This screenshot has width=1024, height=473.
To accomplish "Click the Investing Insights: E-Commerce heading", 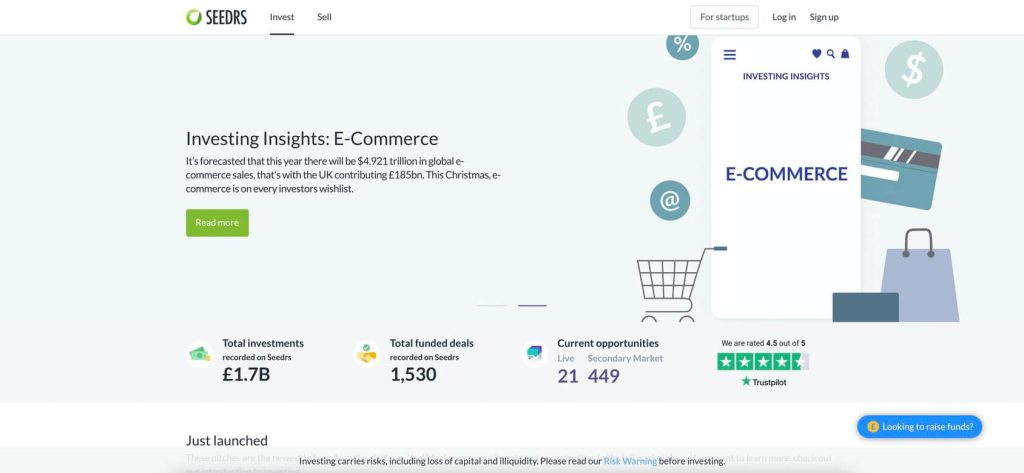I will pos(312,139).
